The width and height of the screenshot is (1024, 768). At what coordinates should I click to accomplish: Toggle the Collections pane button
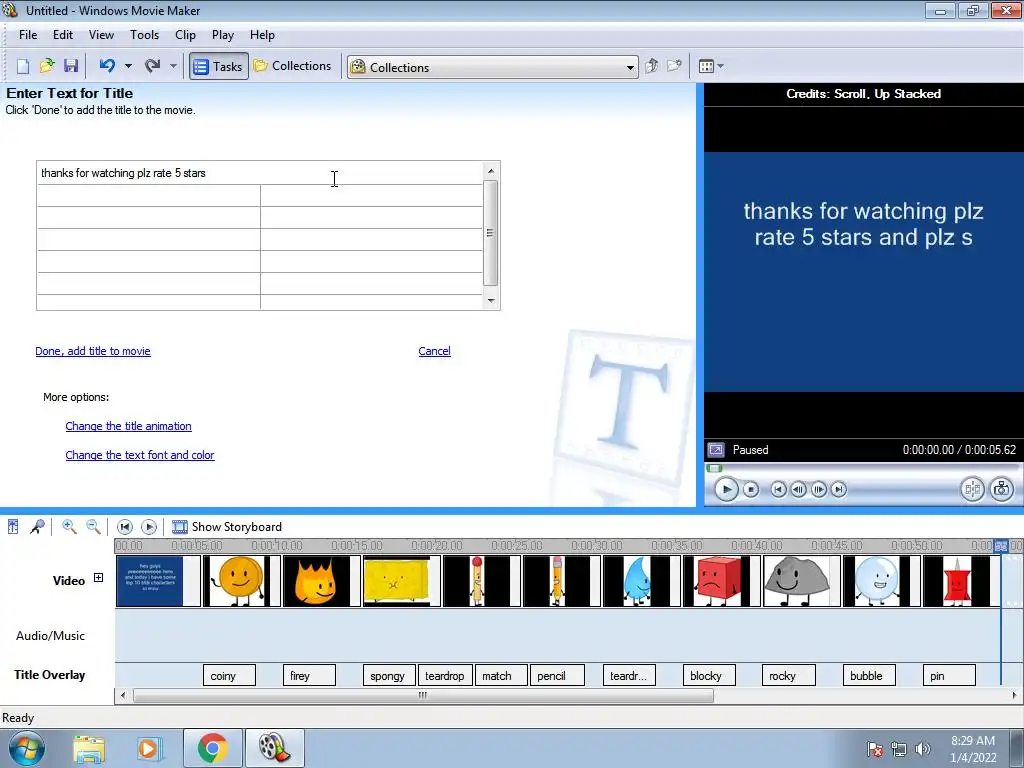pos(293,66)
